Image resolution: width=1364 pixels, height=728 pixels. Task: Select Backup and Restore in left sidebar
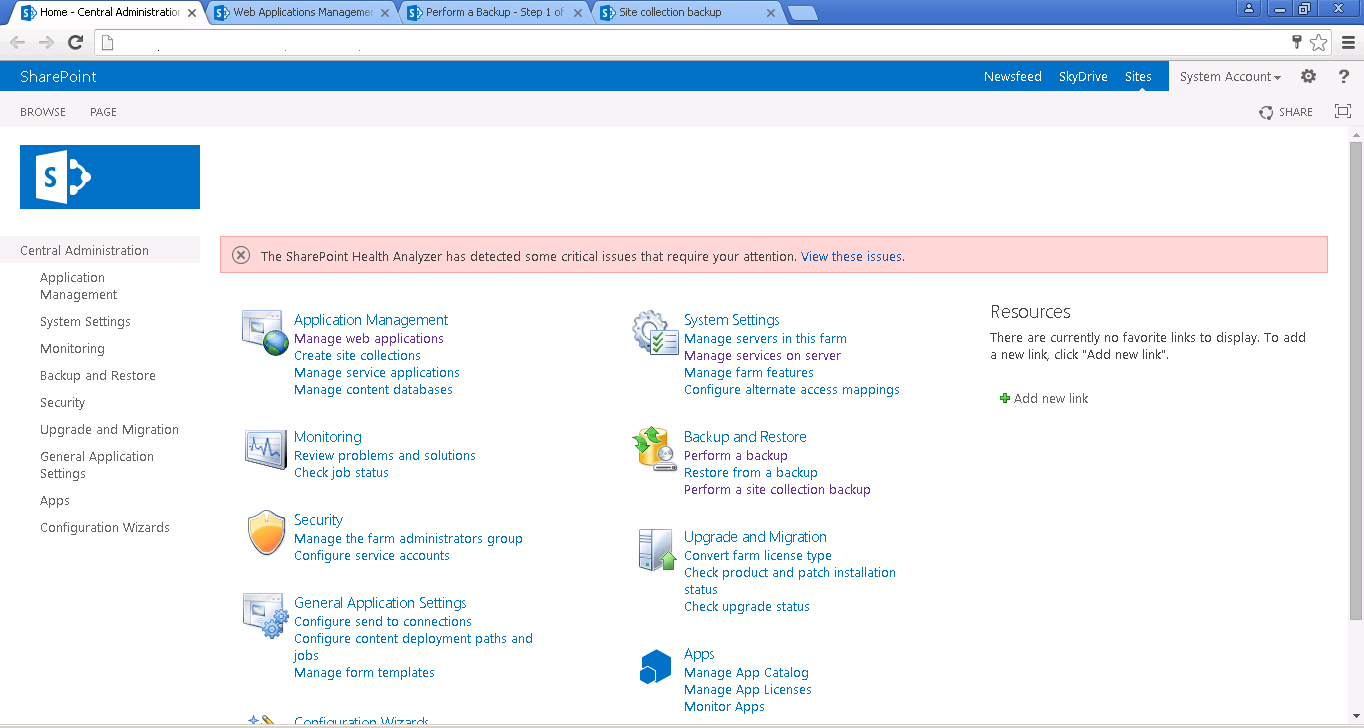coord(98,375)
